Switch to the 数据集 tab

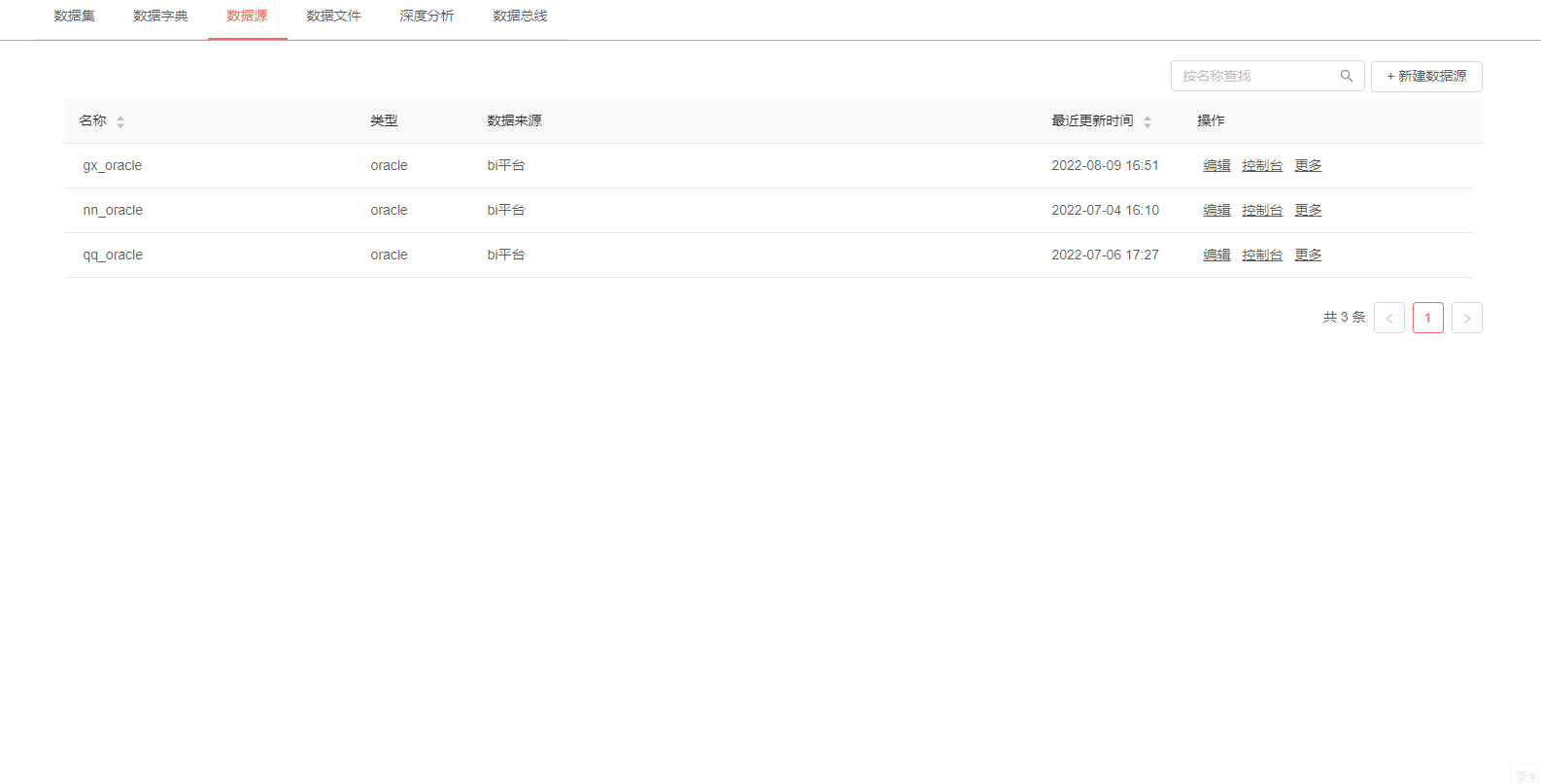click(x=74, y=17)
